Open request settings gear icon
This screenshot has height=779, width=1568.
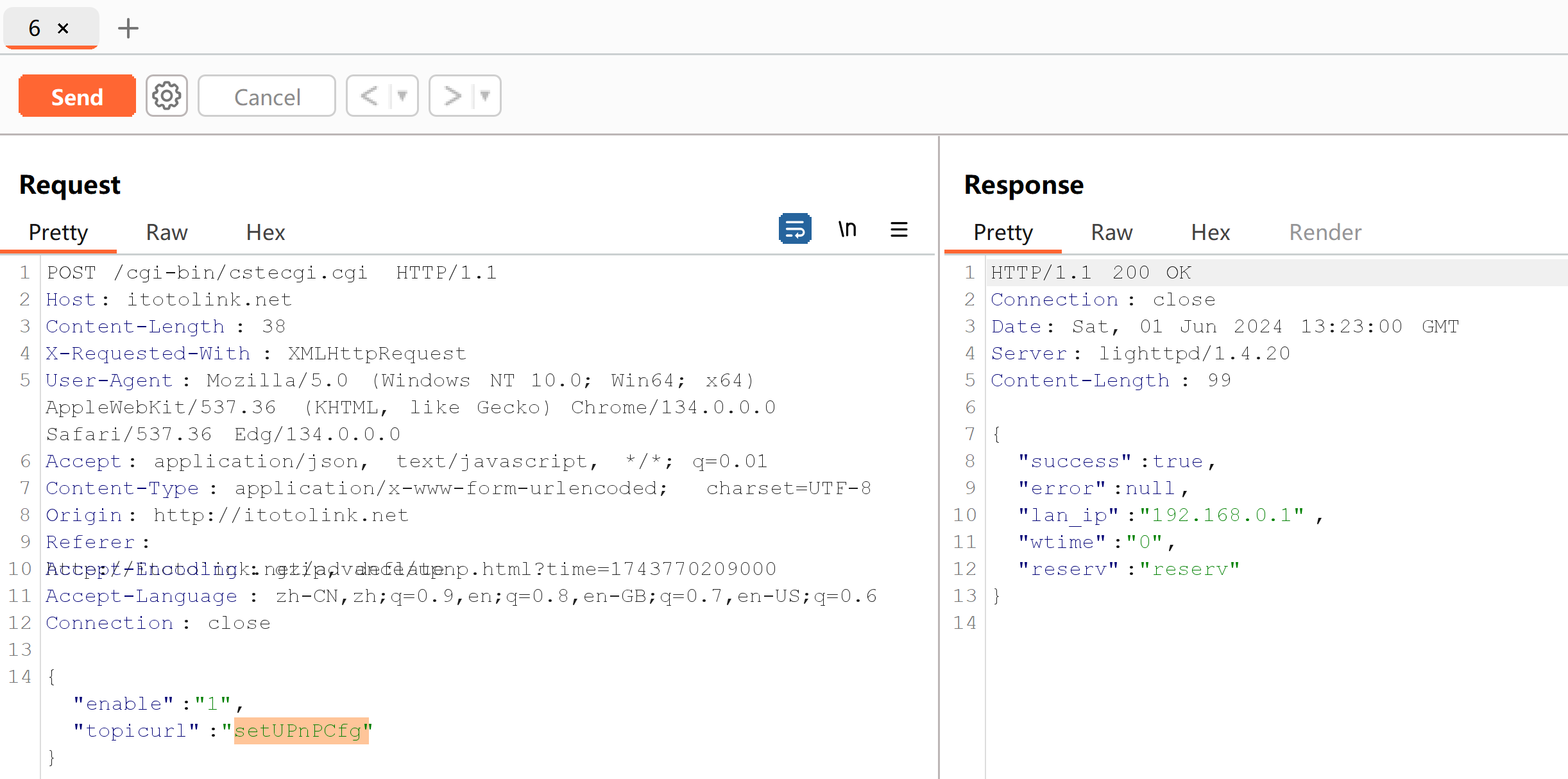click(166, 96)
